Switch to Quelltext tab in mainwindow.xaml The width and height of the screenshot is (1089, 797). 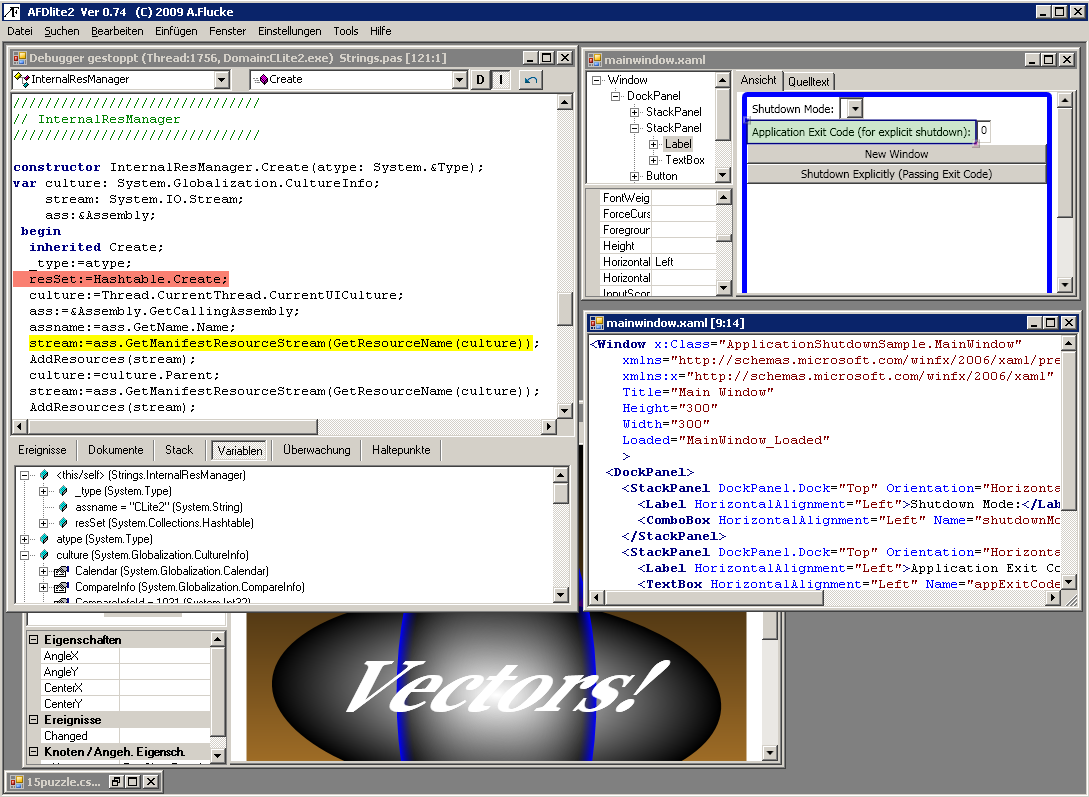point(808,82)
